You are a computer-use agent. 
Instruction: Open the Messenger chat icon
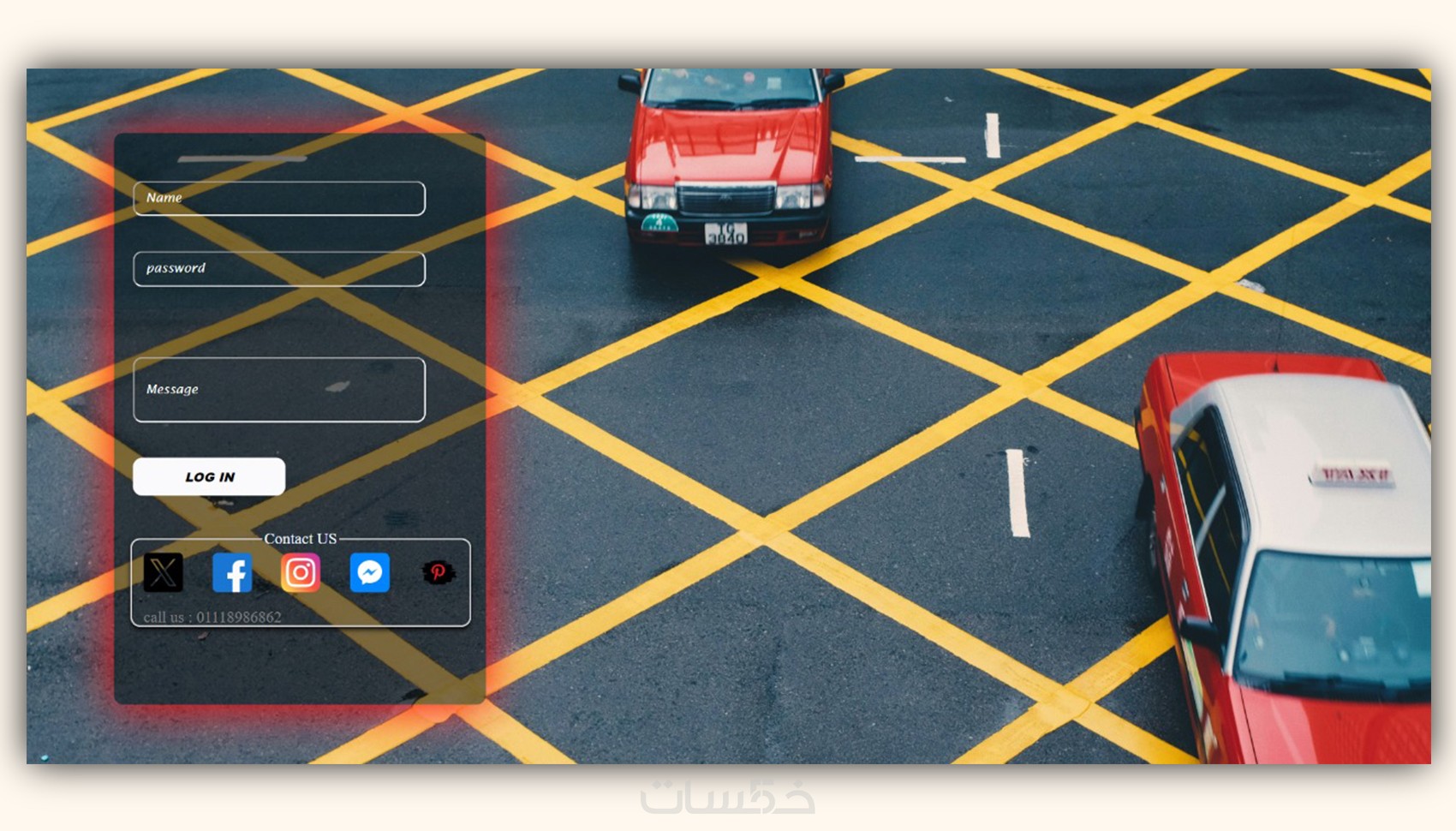point(370,573)
